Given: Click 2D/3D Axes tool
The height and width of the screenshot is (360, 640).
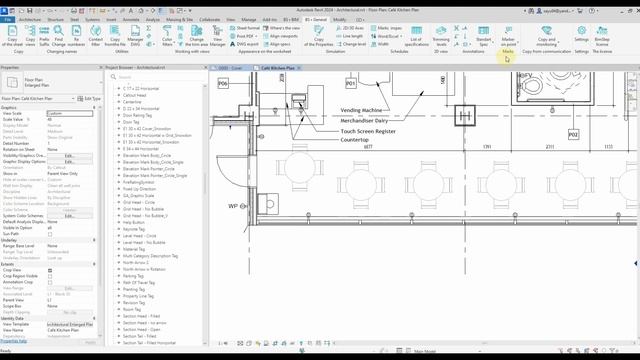Looking at the screenshot, I should coord(350,28).
